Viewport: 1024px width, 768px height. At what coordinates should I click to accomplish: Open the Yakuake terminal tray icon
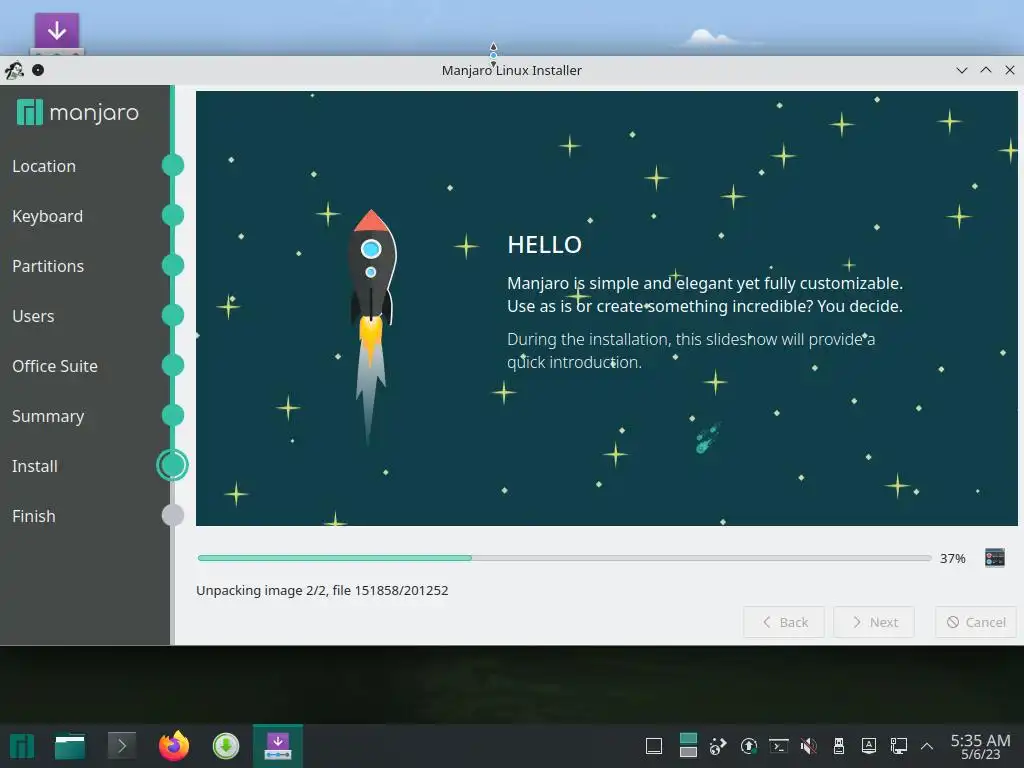778,746
